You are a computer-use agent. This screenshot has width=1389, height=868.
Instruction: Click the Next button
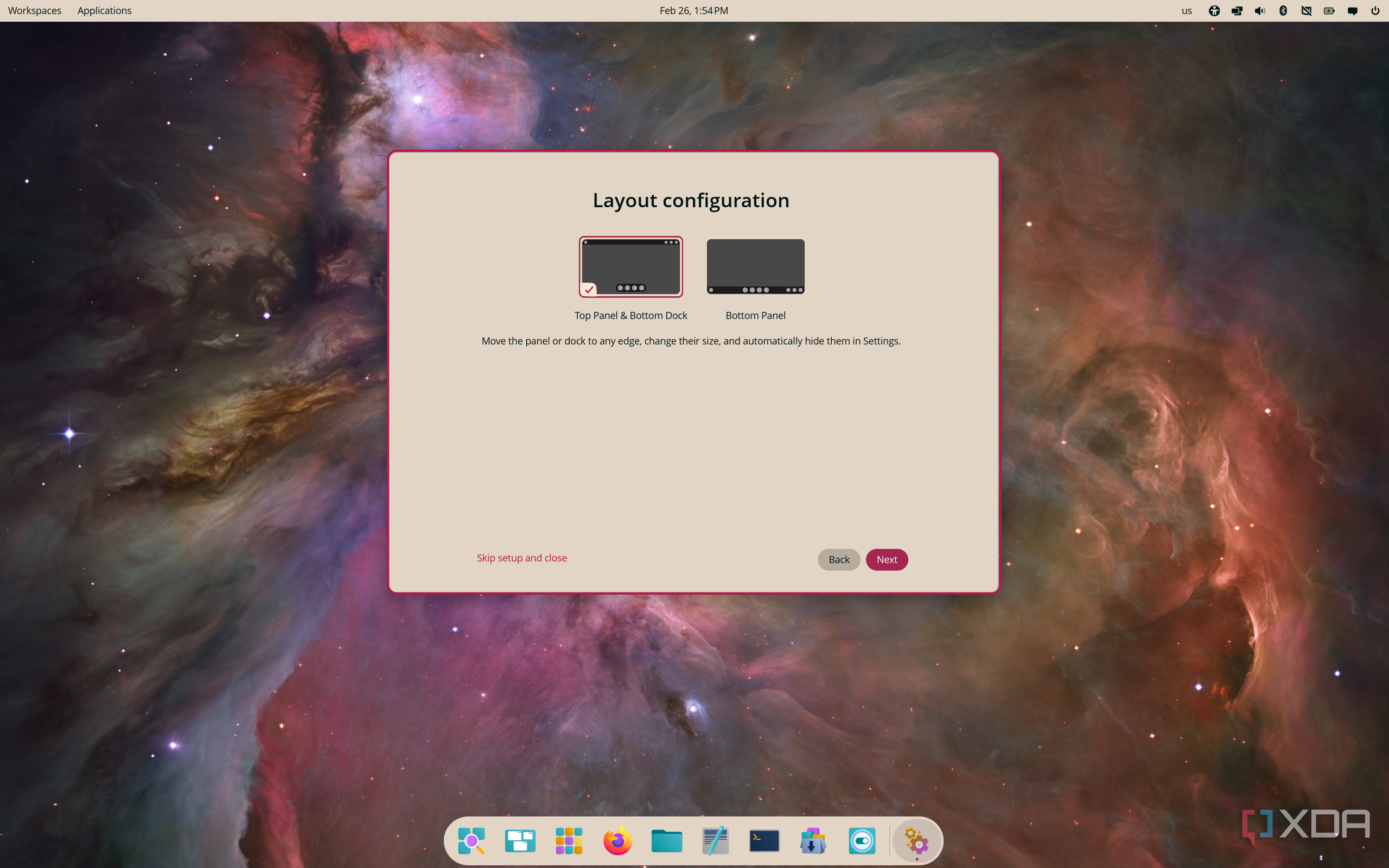coord(887,559)
